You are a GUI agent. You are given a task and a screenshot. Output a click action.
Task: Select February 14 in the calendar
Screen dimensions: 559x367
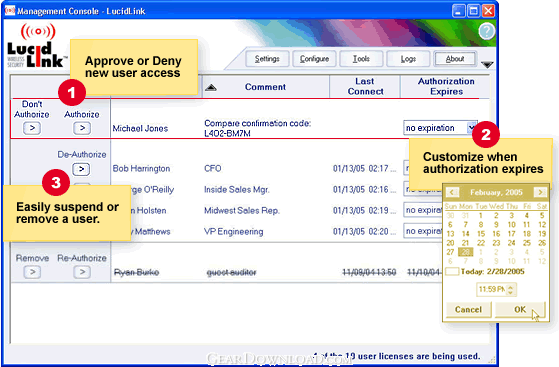coord(466,234)
